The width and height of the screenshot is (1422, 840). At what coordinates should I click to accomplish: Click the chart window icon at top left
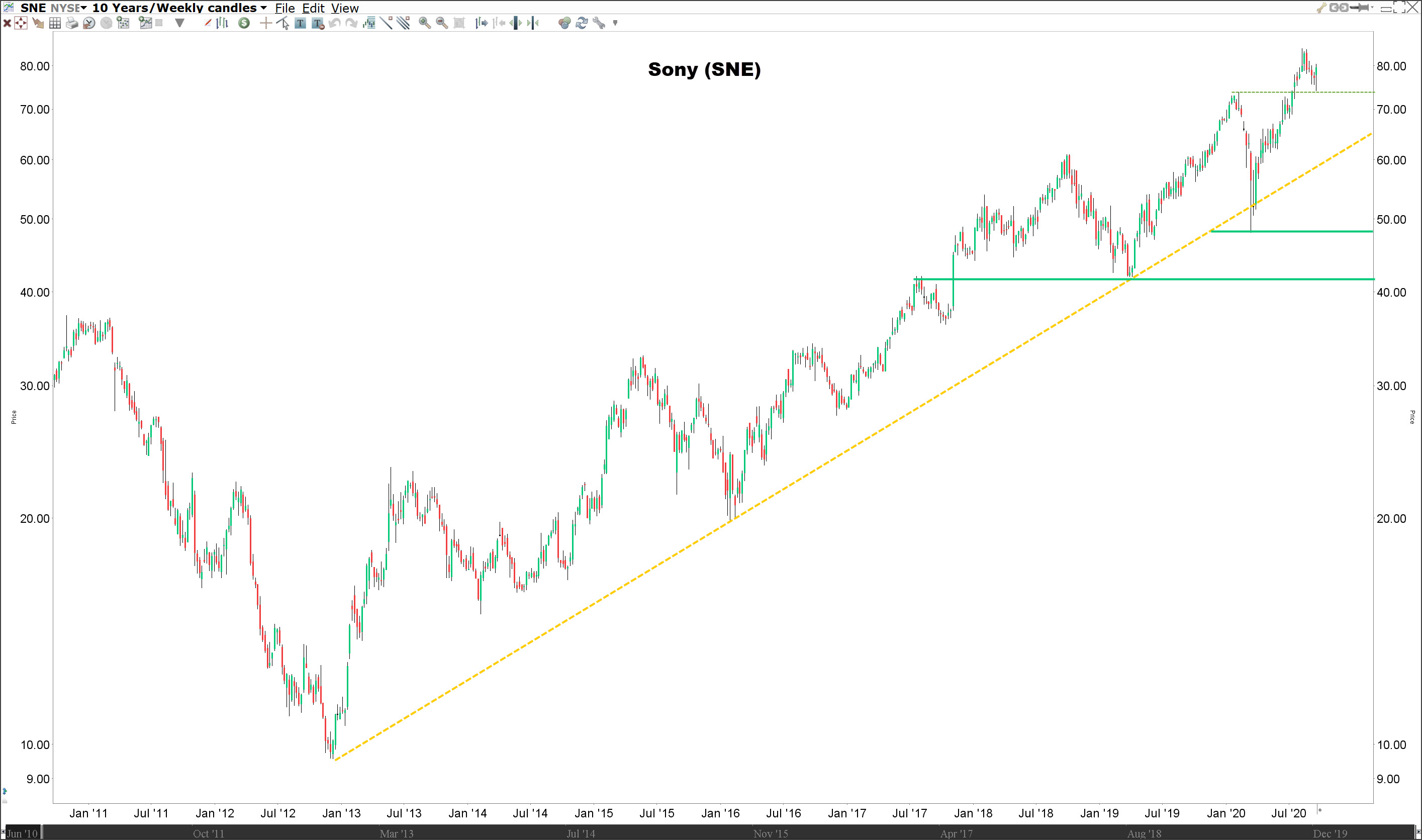[x=8, y=8]
